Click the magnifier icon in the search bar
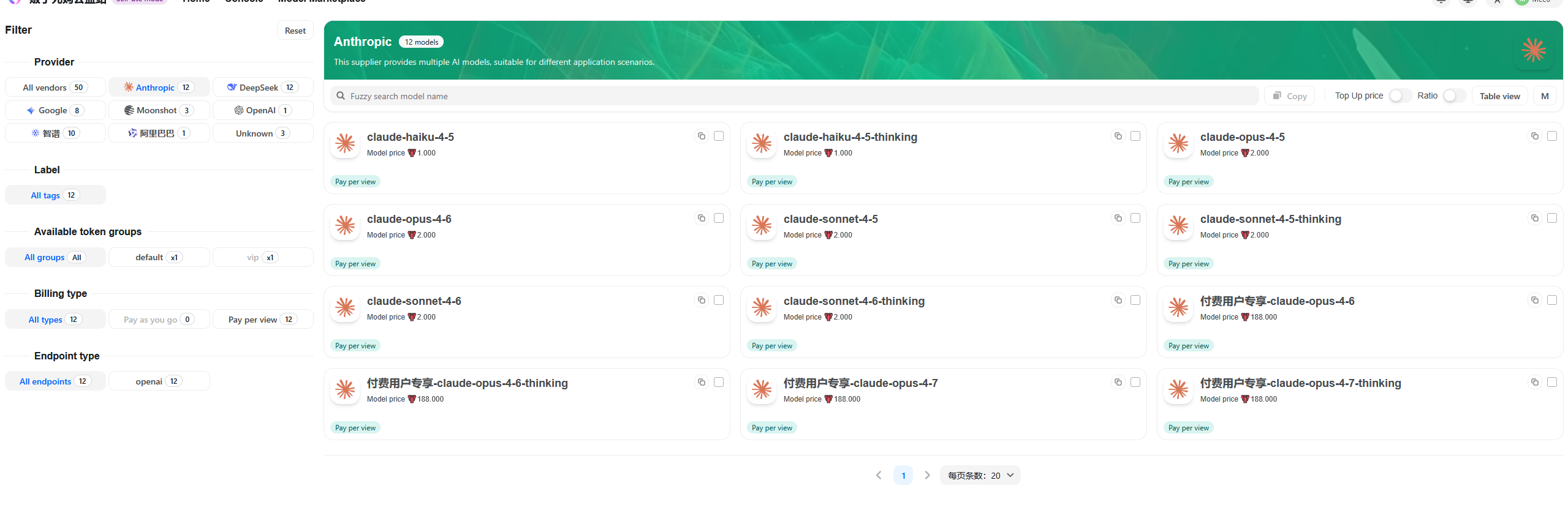Viewport: 1568px width, 521px height. click(341, 96)
